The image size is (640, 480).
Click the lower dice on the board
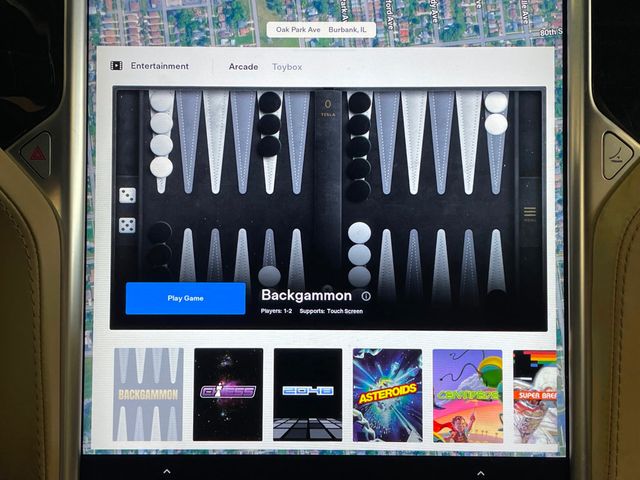click(128, 225)
